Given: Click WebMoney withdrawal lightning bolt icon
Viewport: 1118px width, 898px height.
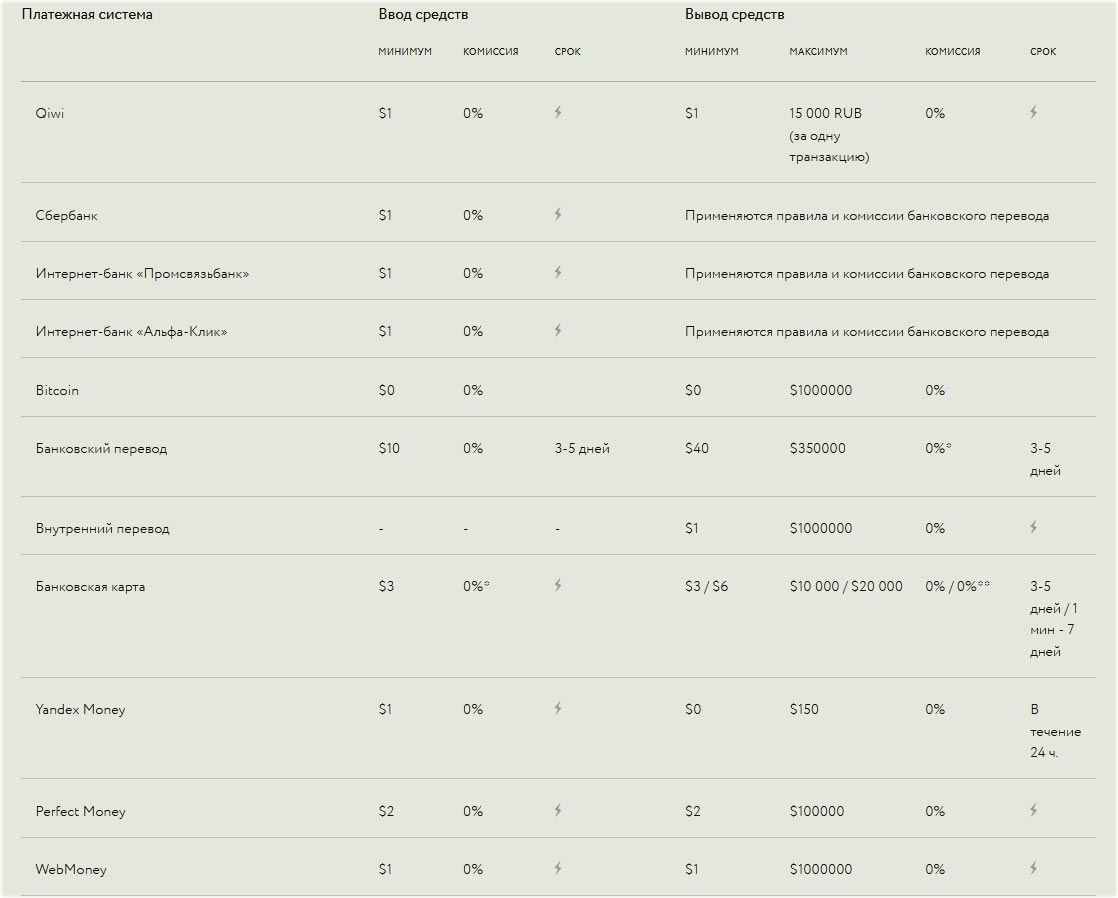Looking at the screenshot, I should tap(1033, 868).
